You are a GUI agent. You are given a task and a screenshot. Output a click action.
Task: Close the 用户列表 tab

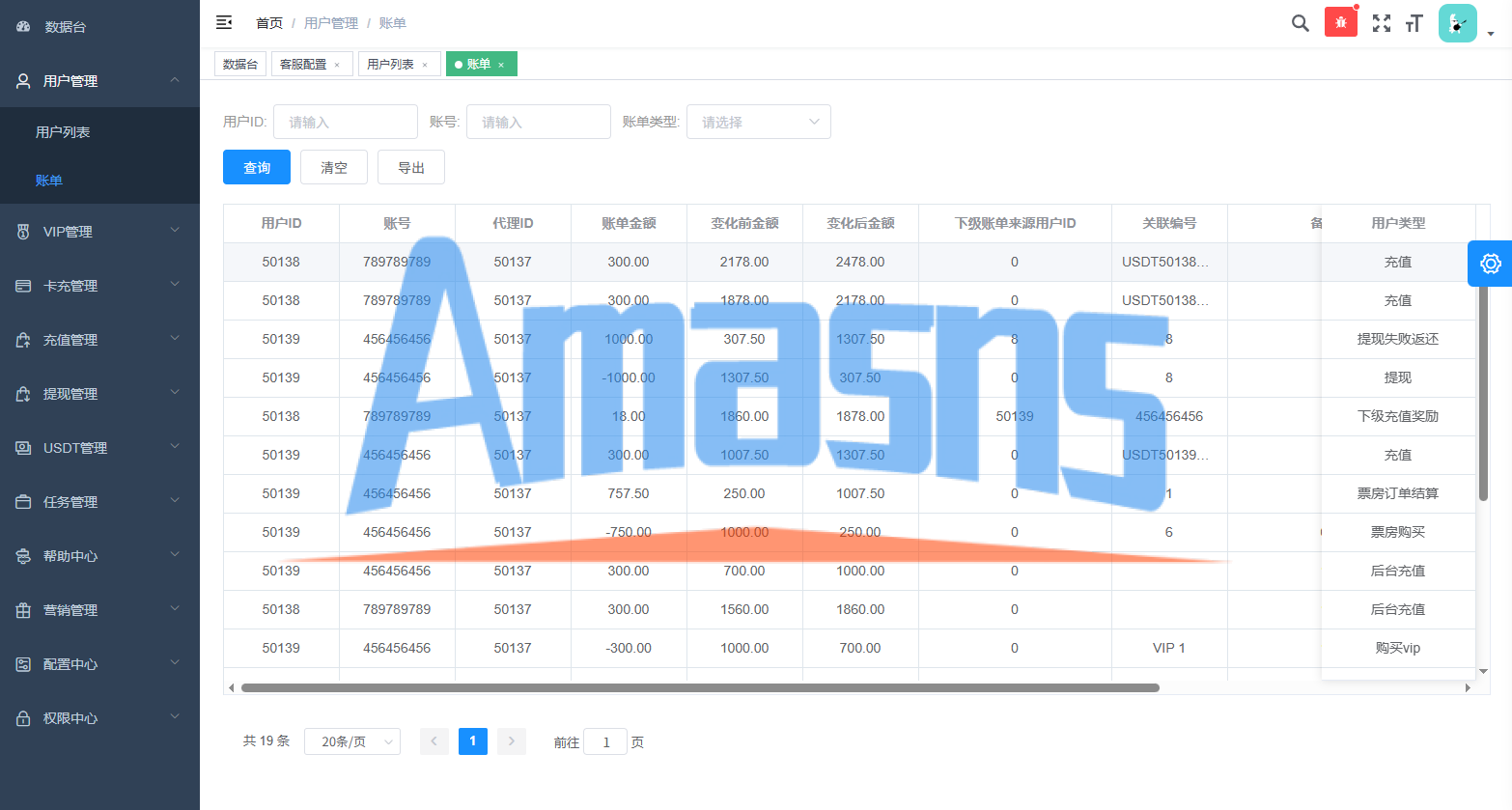[425, 65]
